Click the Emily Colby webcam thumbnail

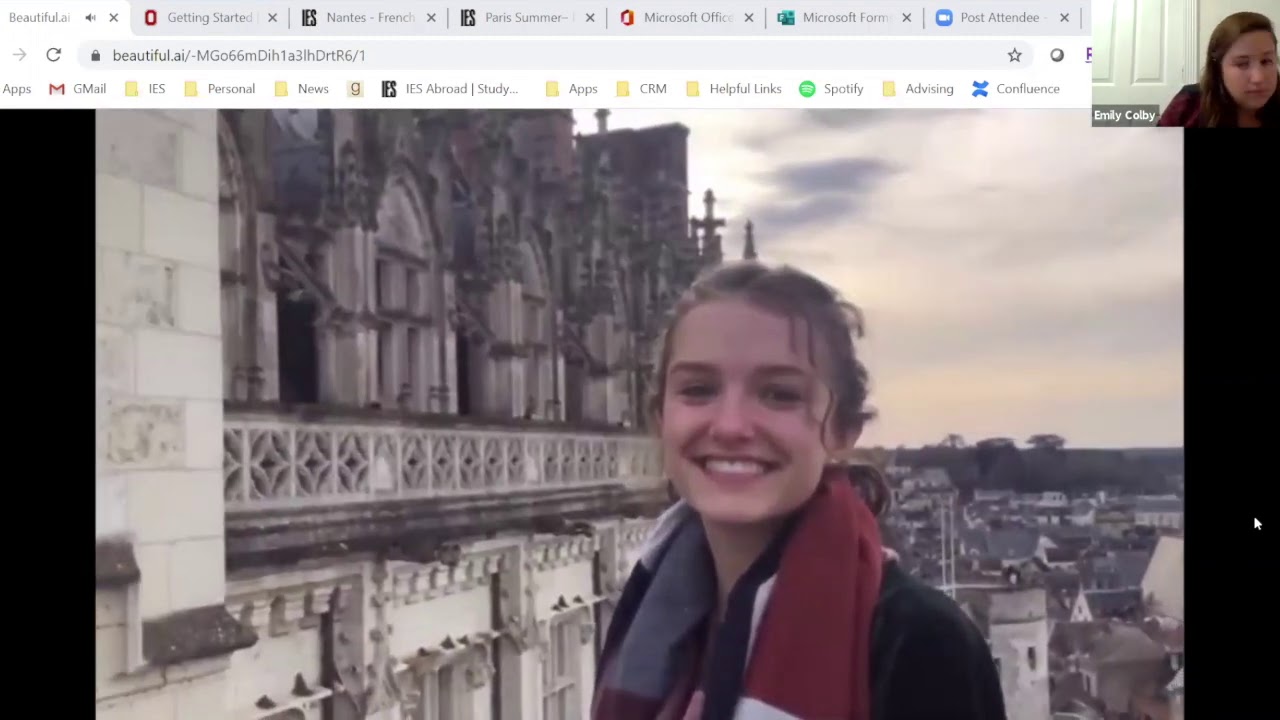point(1185,63)
